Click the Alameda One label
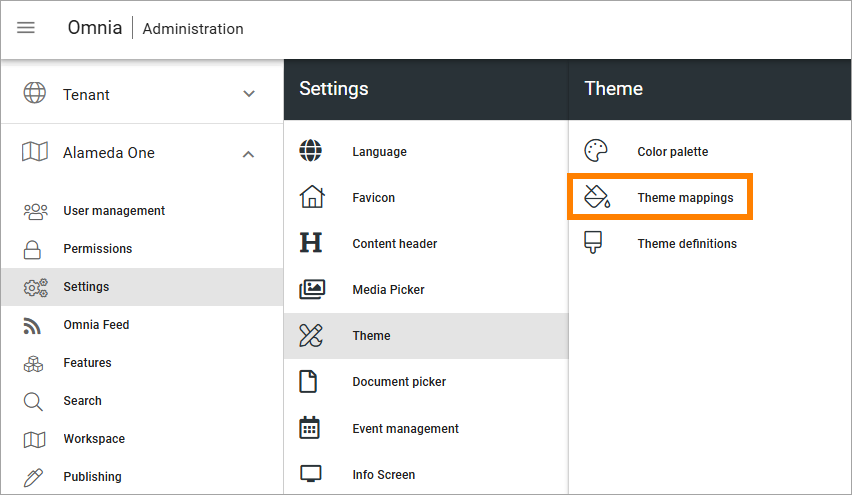The image size is (852, 495). click(x=109, y=153)
